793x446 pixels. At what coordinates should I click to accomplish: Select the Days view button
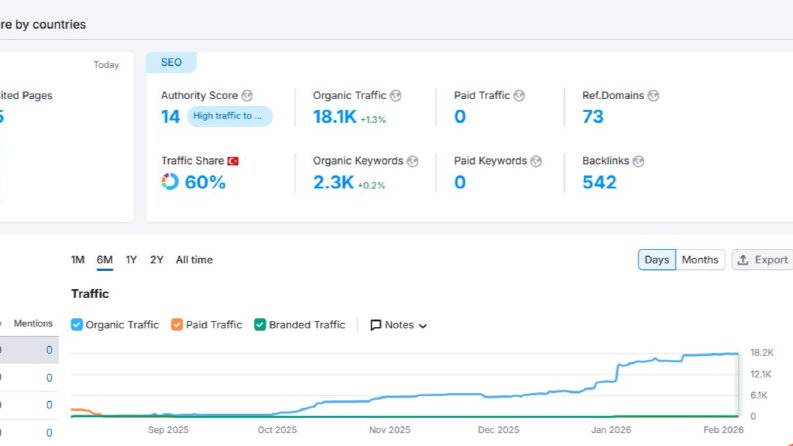pos(656,260)
